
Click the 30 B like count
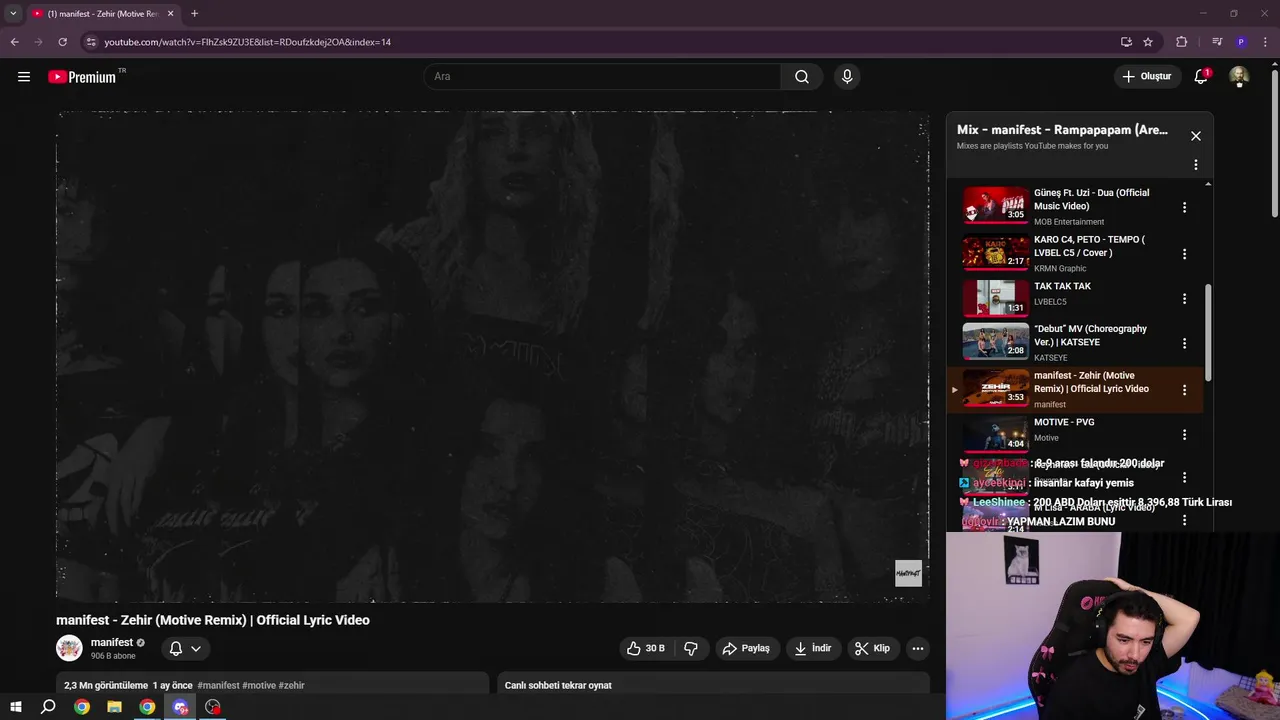pos(655,649)
